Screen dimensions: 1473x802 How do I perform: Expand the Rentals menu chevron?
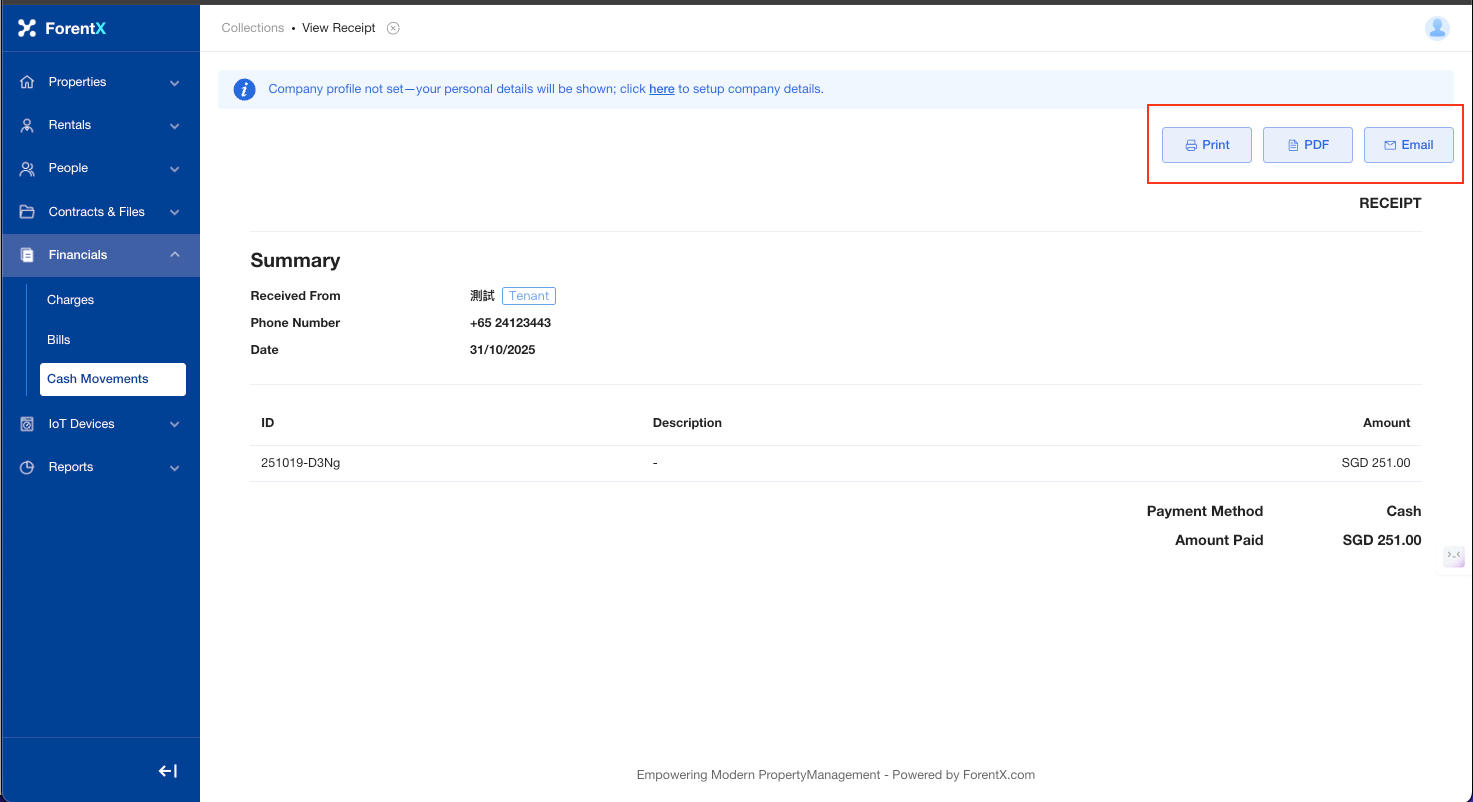pos(175,126)
